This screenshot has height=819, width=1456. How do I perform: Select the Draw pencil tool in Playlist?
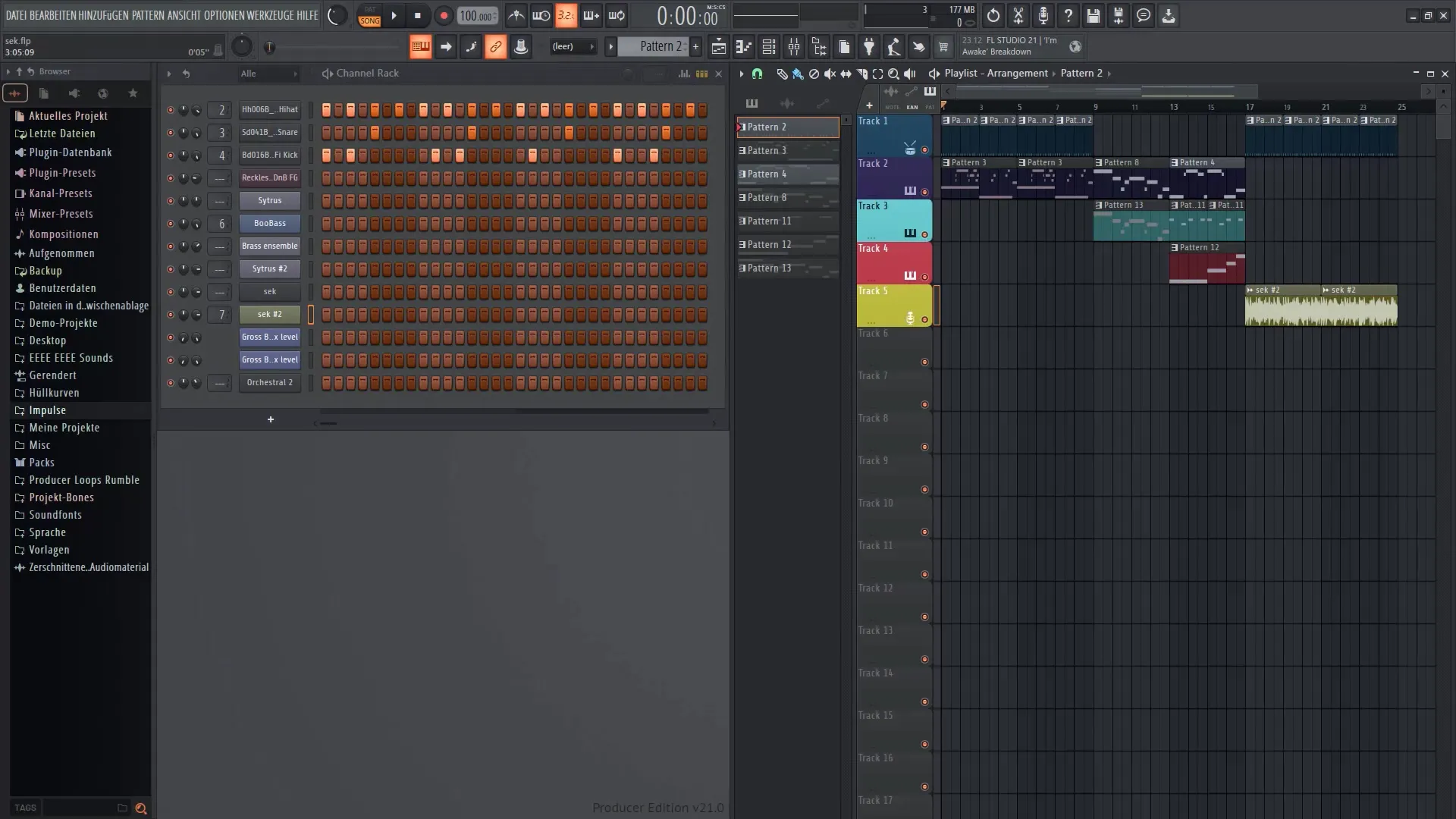pyautogui.click(x=782, y=74)
